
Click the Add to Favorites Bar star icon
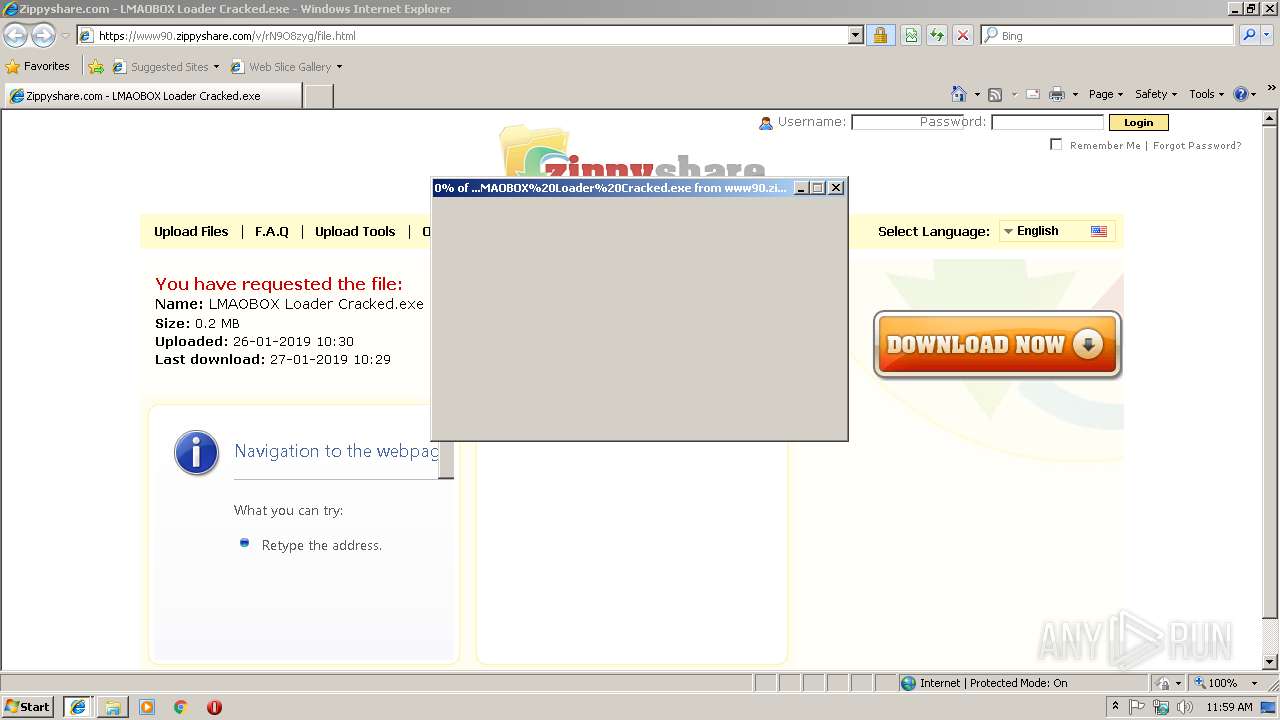[96, 67]
